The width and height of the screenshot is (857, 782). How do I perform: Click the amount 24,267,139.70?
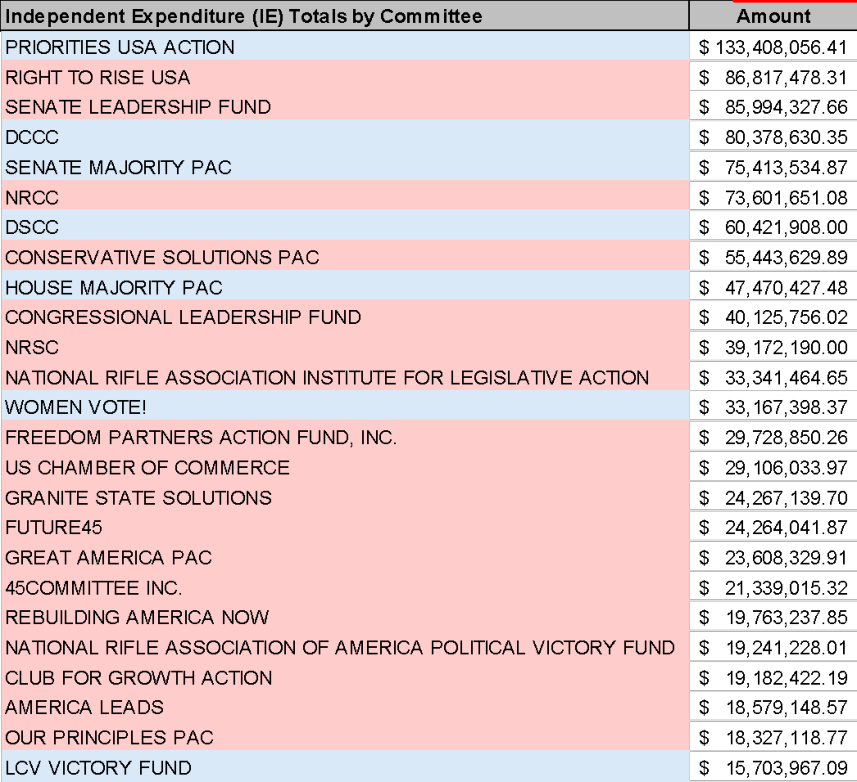[x=773, y=498]
